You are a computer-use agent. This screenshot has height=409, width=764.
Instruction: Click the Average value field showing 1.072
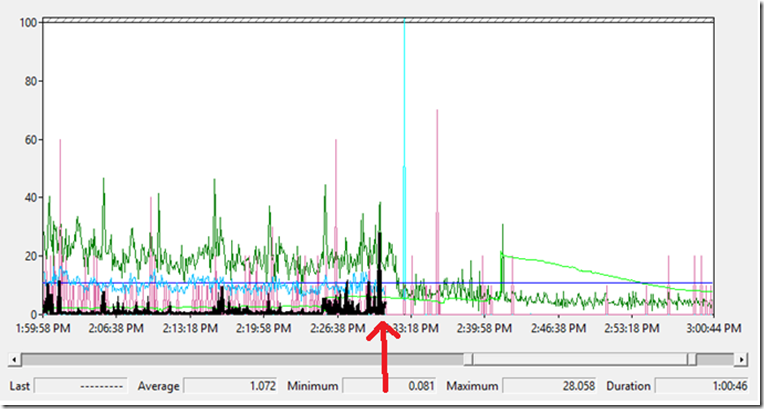point(230,386)
